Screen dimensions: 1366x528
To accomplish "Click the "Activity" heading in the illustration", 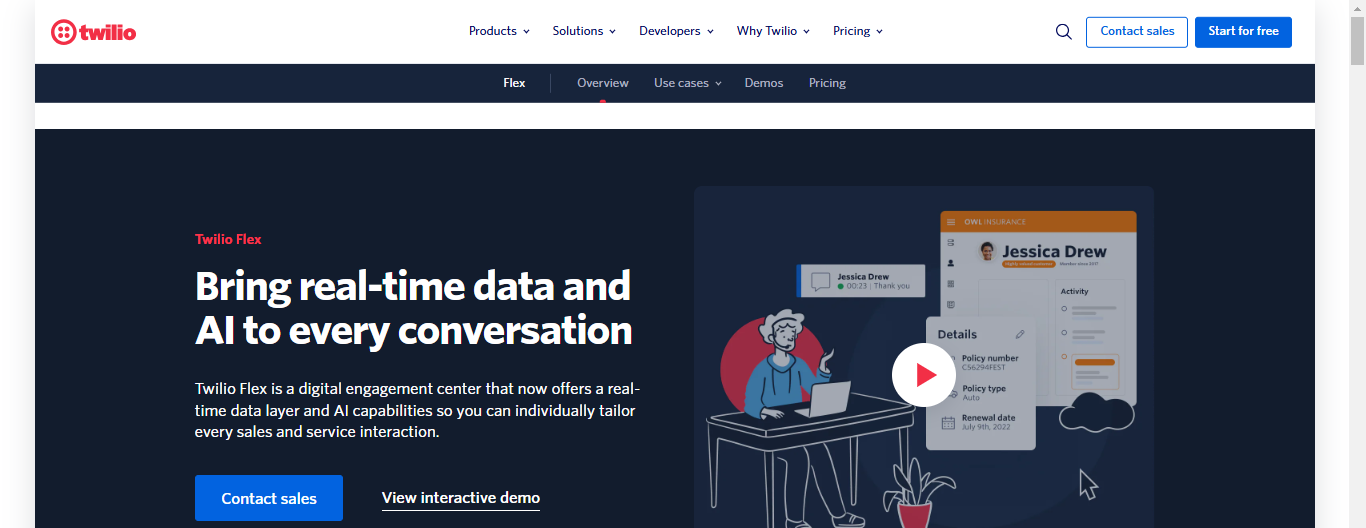I will (1074, 292).
